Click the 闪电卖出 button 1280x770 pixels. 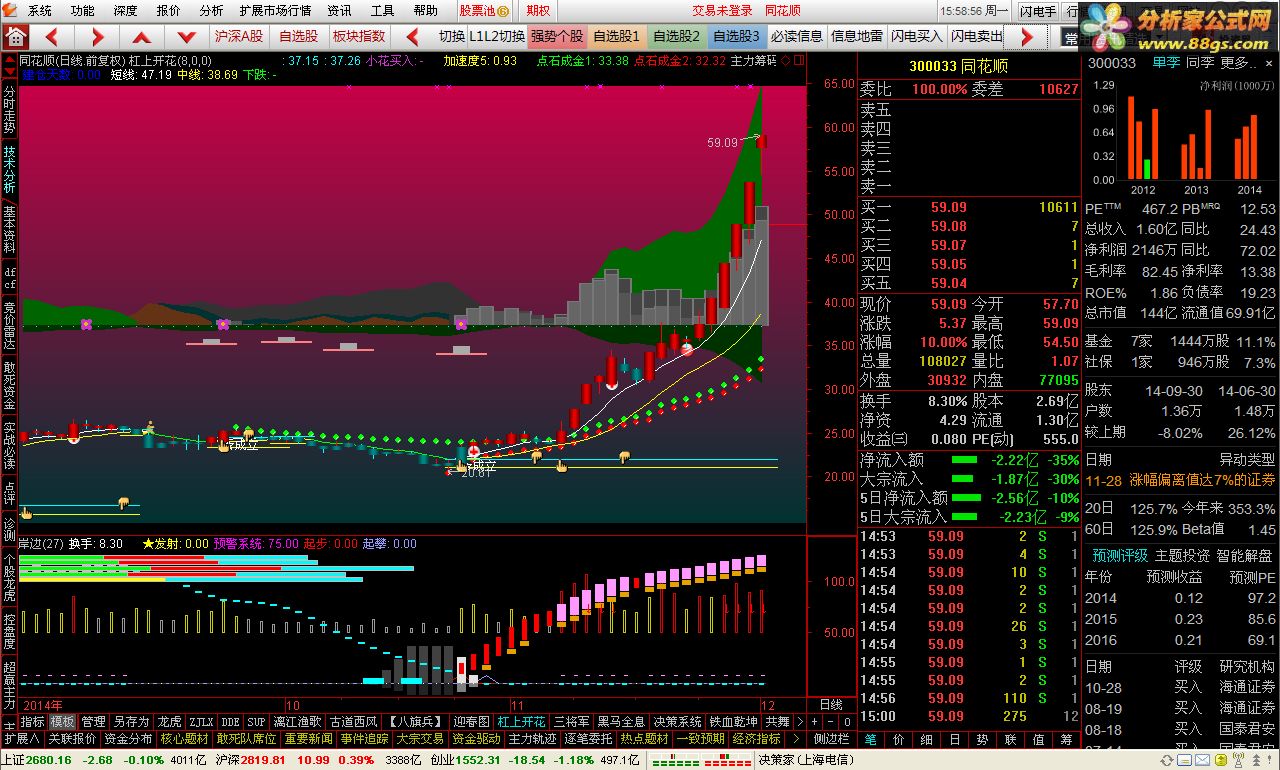coord(976,37)
